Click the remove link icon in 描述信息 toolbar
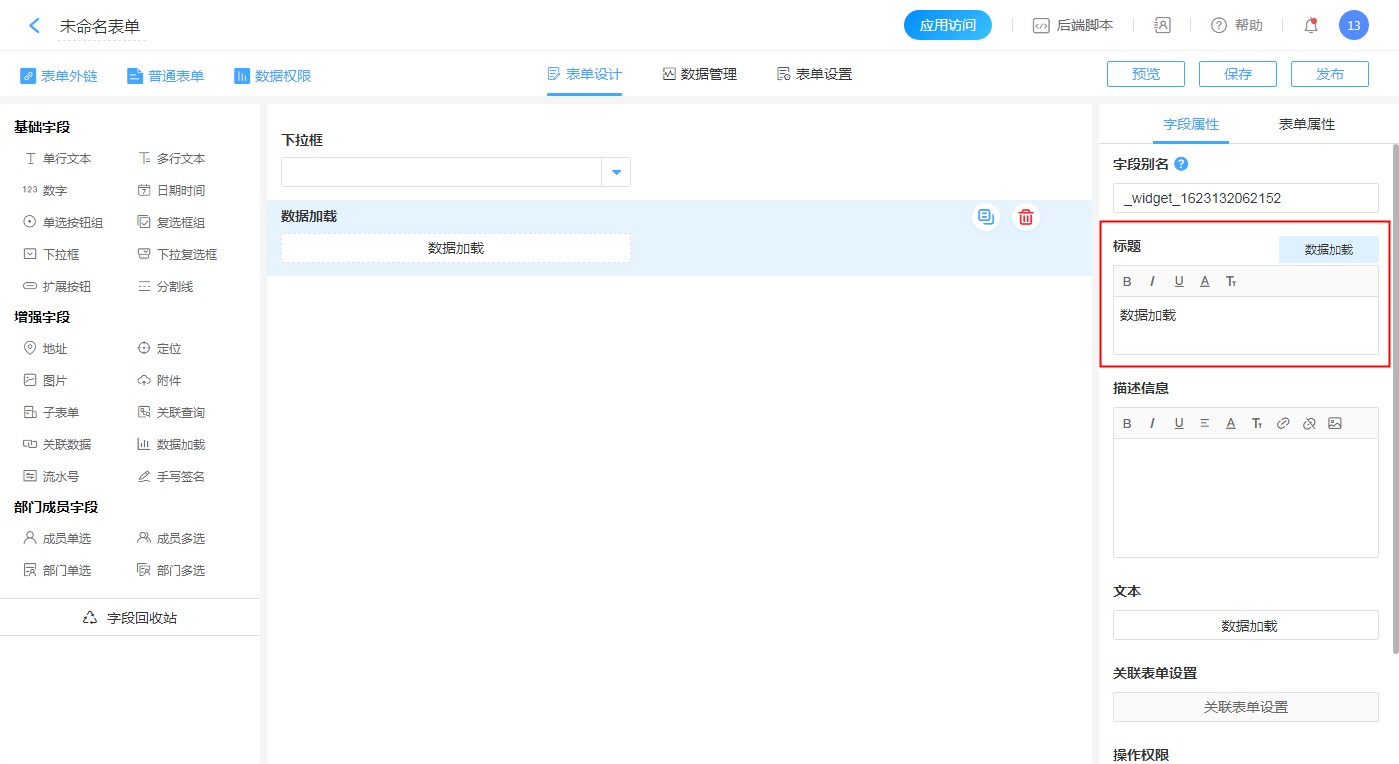The image size is (1399, 764). pos(1309,423)
